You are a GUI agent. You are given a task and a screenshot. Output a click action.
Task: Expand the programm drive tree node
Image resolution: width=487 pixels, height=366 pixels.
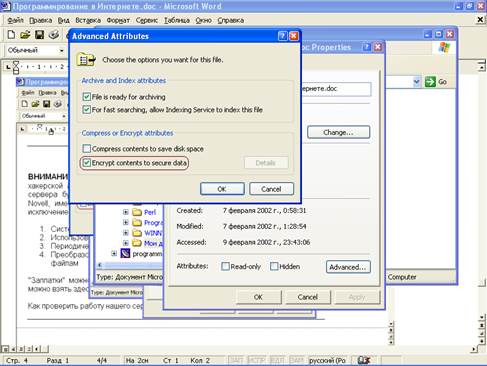[114, 254]
